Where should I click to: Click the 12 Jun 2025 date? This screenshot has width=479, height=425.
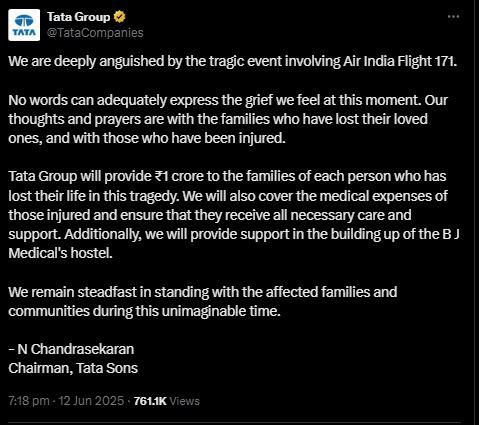click(91, 401)
